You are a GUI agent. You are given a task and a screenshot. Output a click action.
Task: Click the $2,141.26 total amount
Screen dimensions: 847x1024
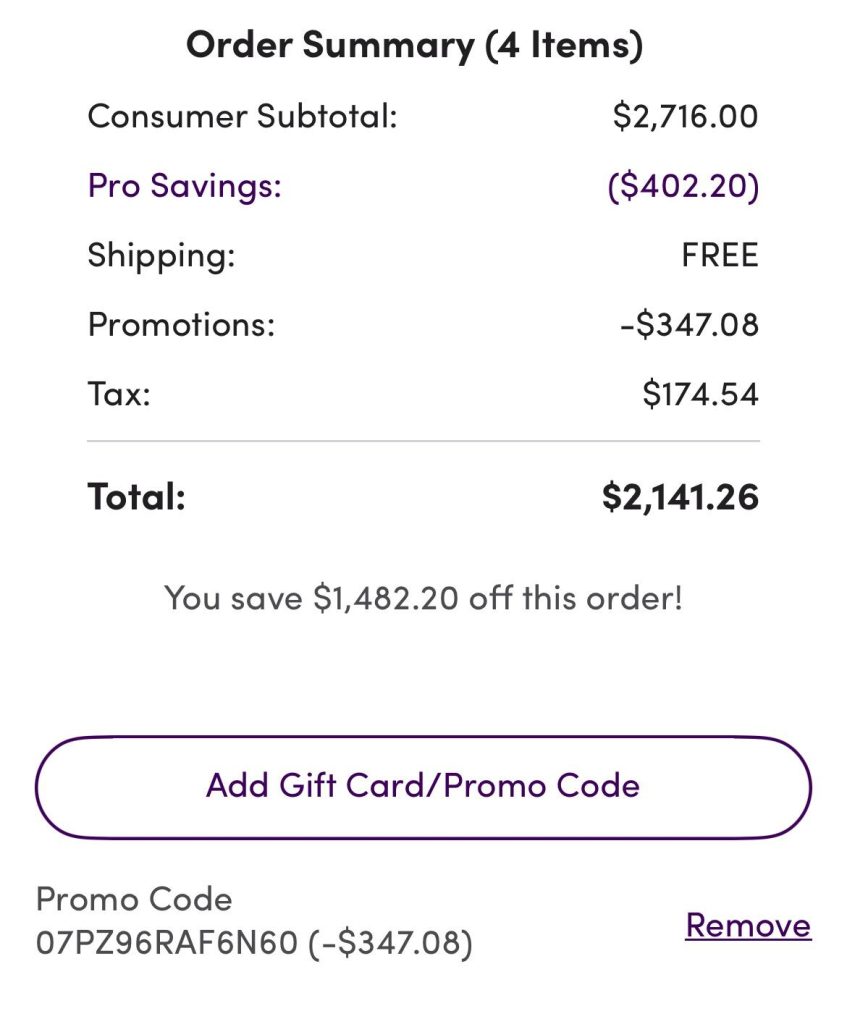pos(680,496)
